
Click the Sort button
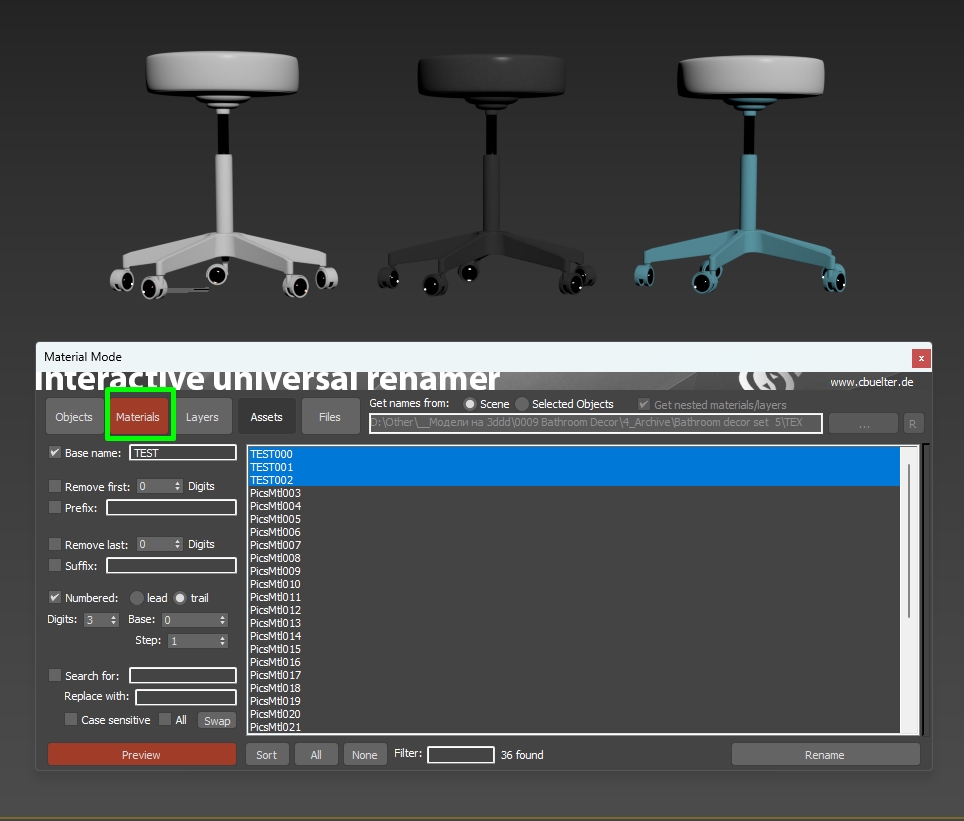point(266,755)
